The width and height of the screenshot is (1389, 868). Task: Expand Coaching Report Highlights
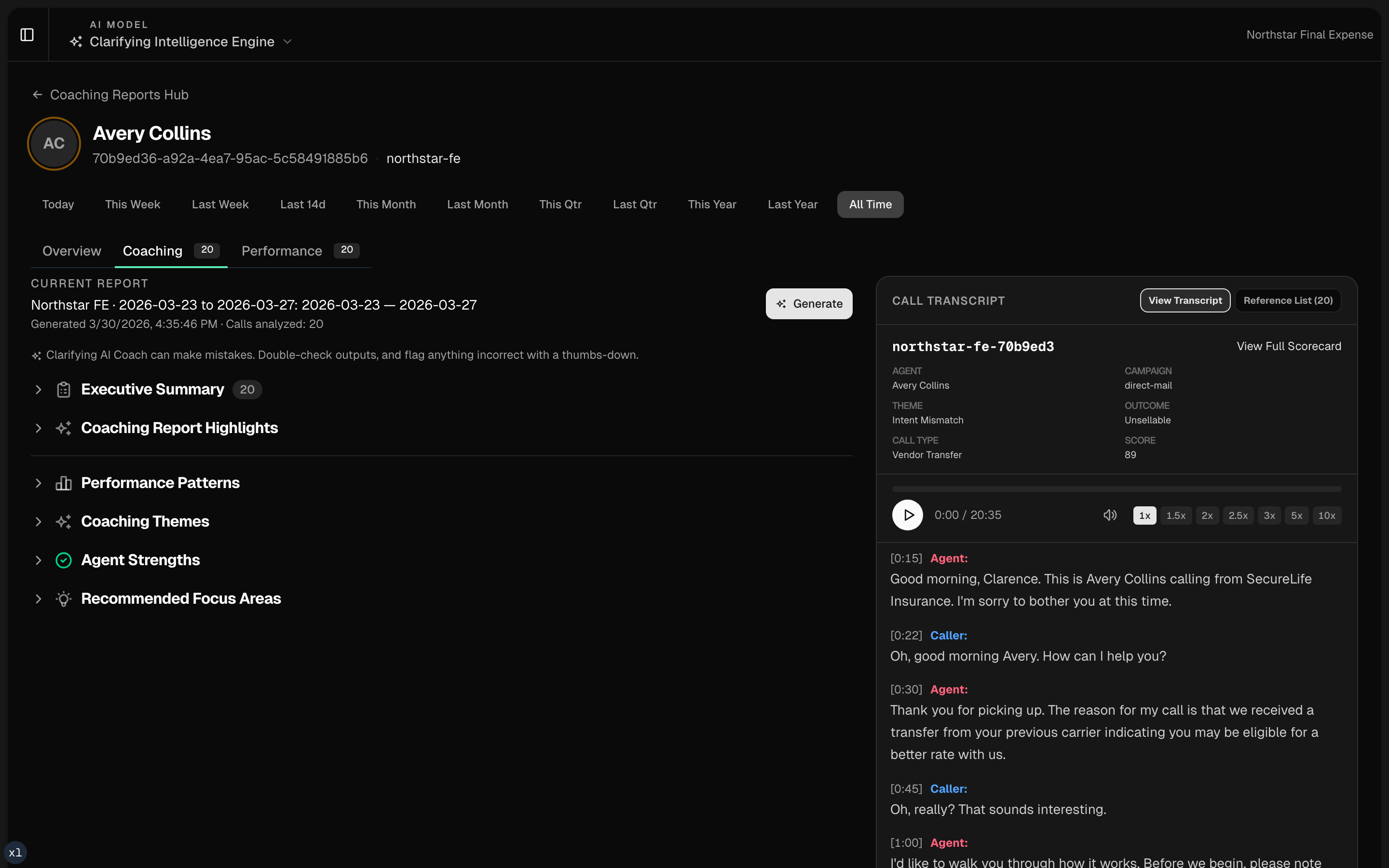pyautogui.click(x=38, y=428)
